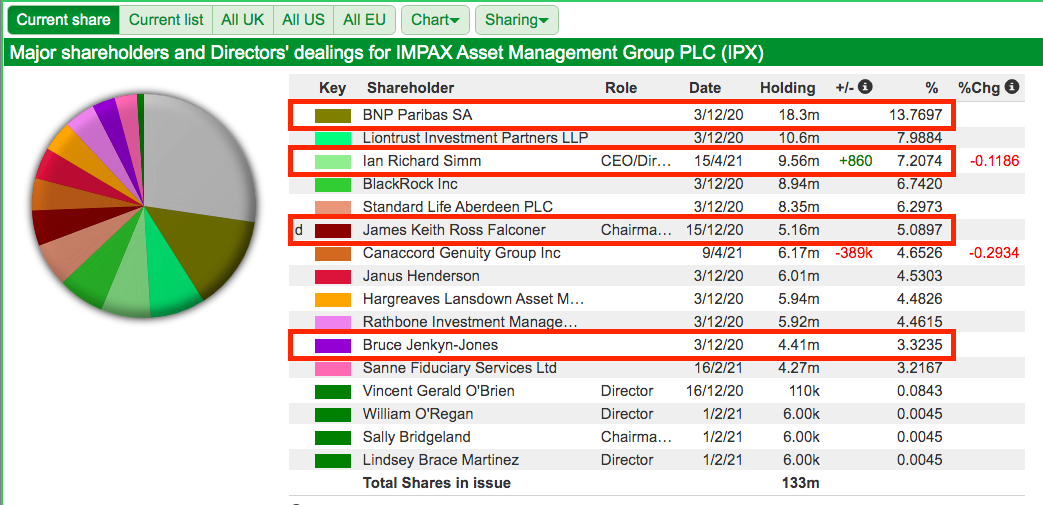Click the Date column header
The image size is (1043, 505).
(705, 88)
